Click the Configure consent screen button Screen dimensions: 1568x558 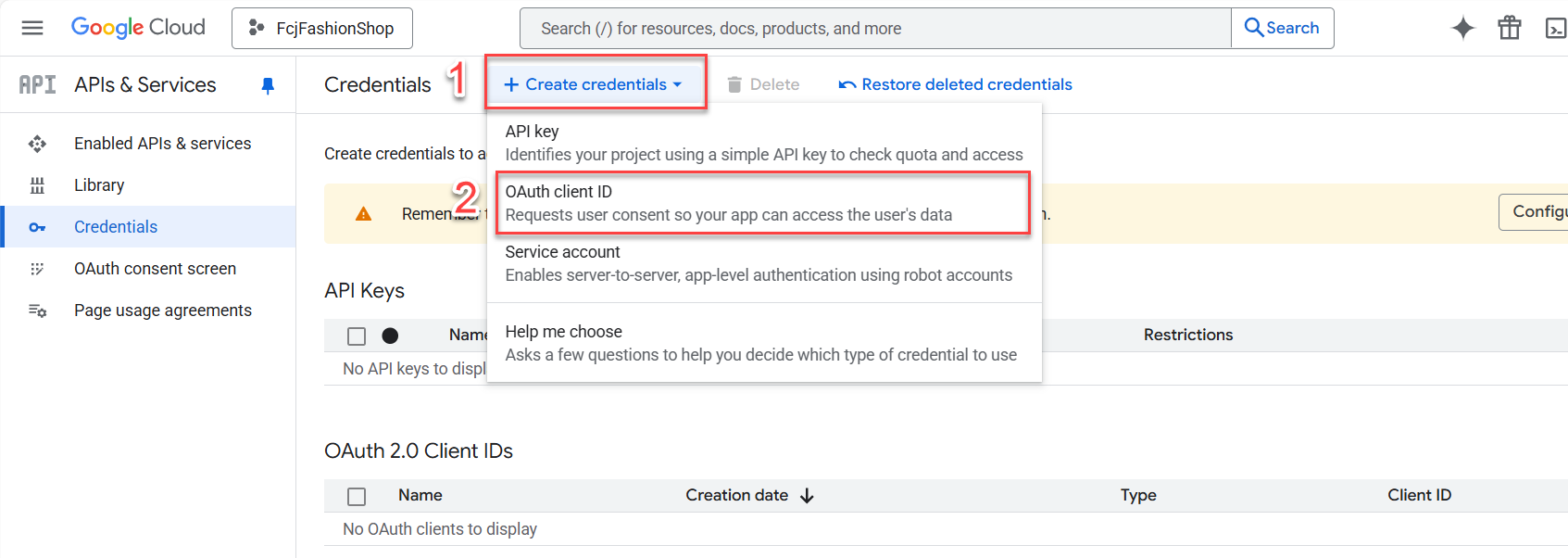[1534, 212]
